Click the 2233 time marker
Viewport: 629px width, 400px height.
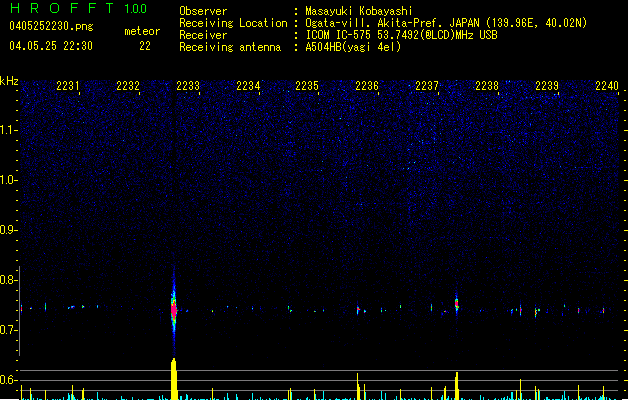click(x=188, y=86)
